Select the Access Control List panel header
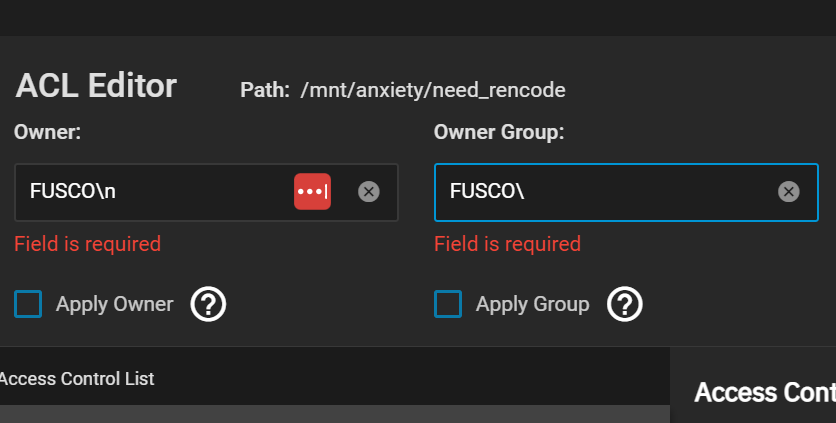The height and width of the screenshot is (423, 836). pyautogui.click(x=77, y=379)
